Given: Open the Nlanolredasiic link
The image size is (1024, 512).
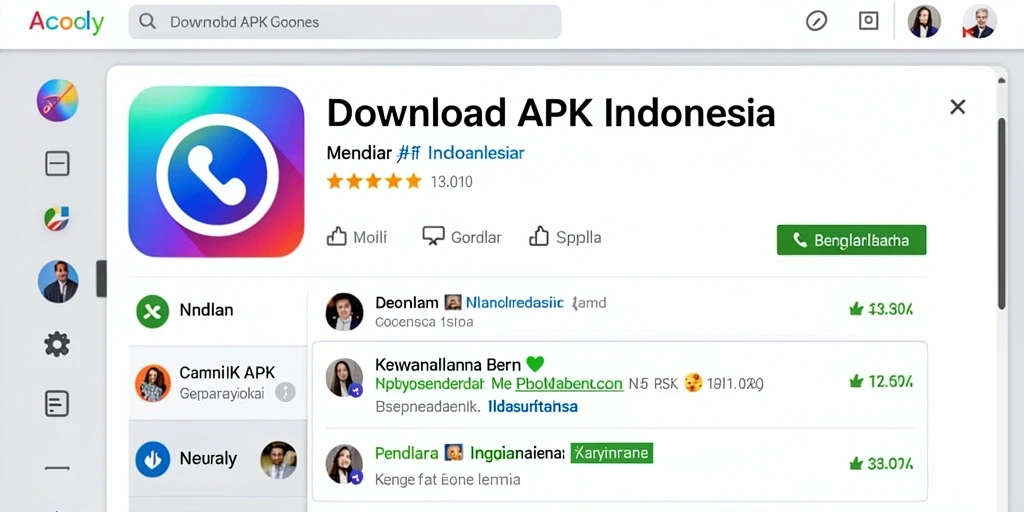Looking at the screenshot, I should [514, 303].
